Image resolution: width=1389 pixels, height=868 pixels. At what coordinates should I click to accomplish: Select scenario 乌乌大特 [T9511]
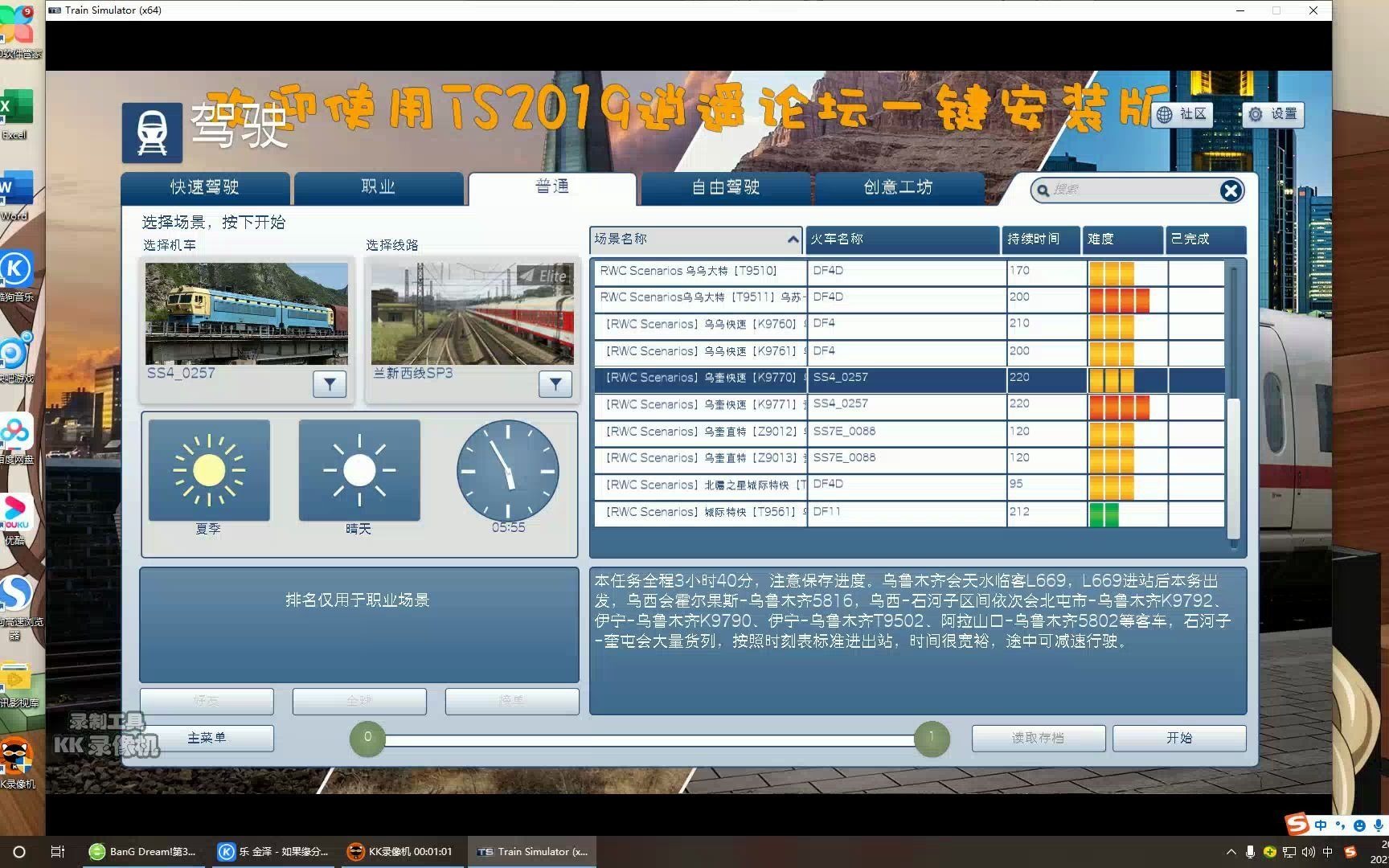[x=909, y=298]
